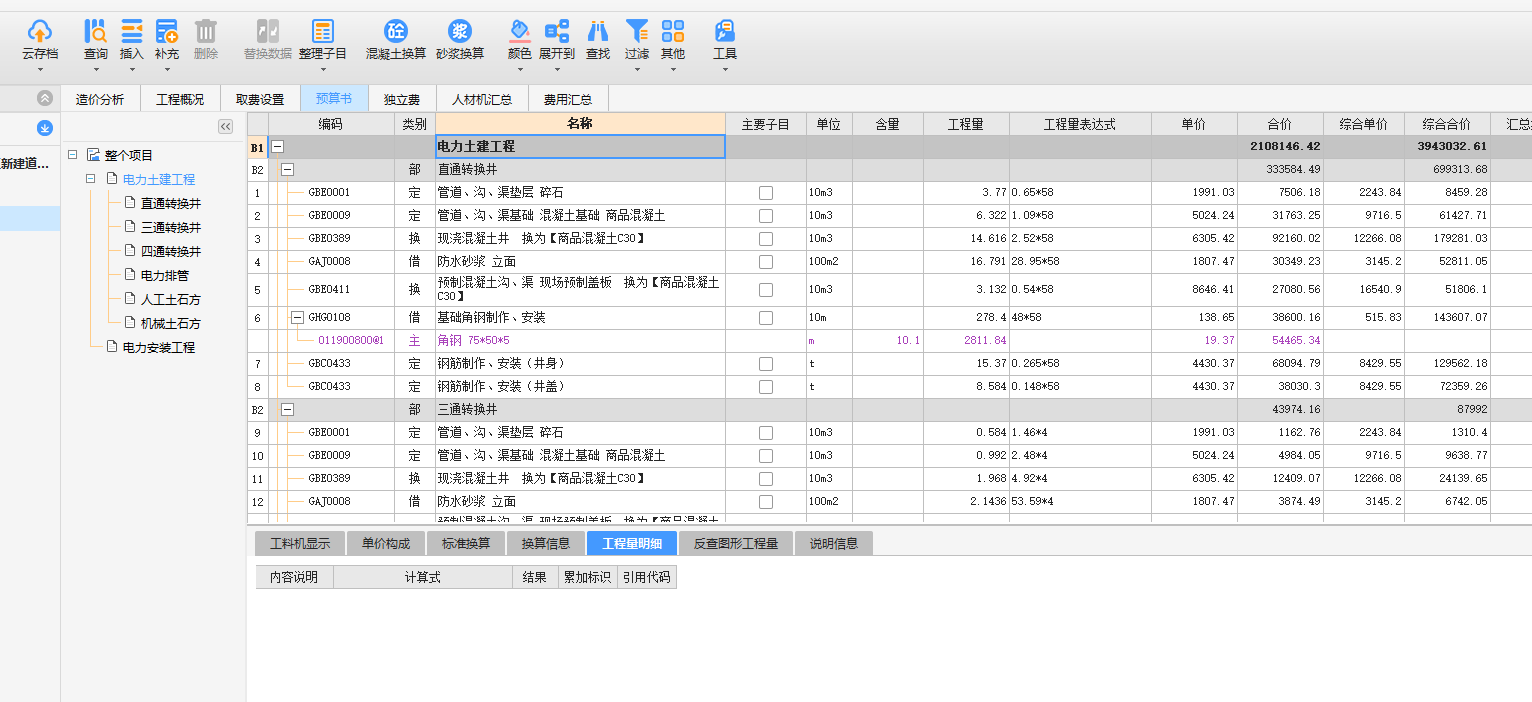
Task: Open dropdown arrow under 工具
Action: [x=725, y=69]
